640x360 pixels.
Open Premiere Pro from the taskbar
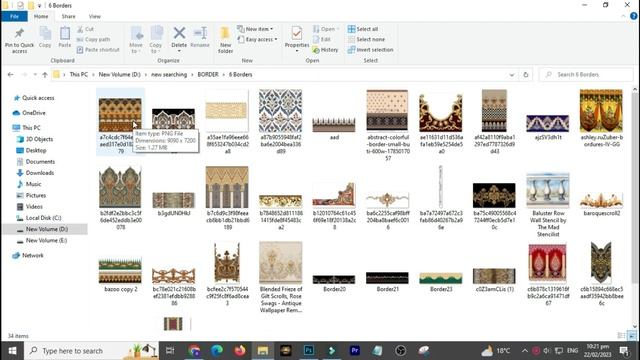pyautogui.click(x=355, y=351)
